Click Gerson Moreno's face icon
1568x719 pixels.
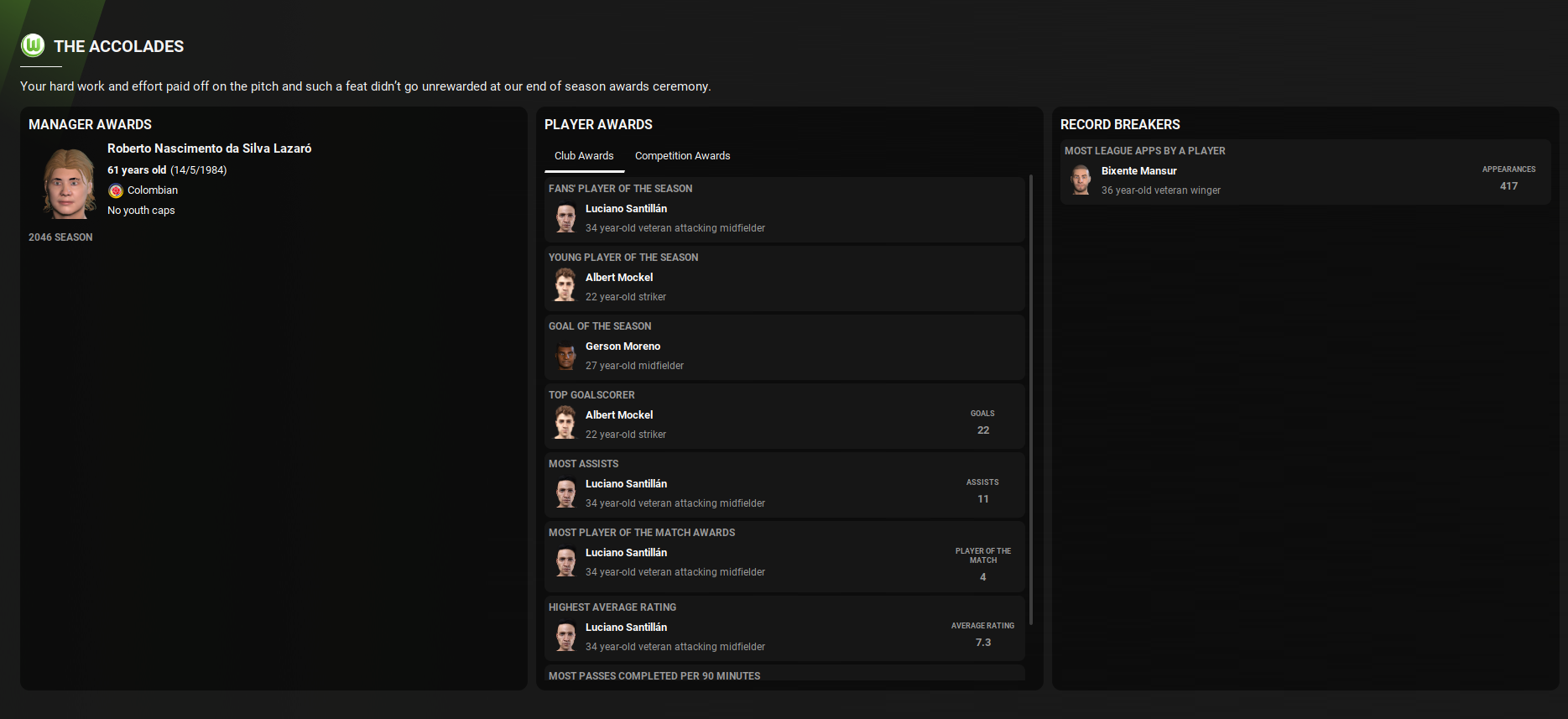tap(566, 355)
